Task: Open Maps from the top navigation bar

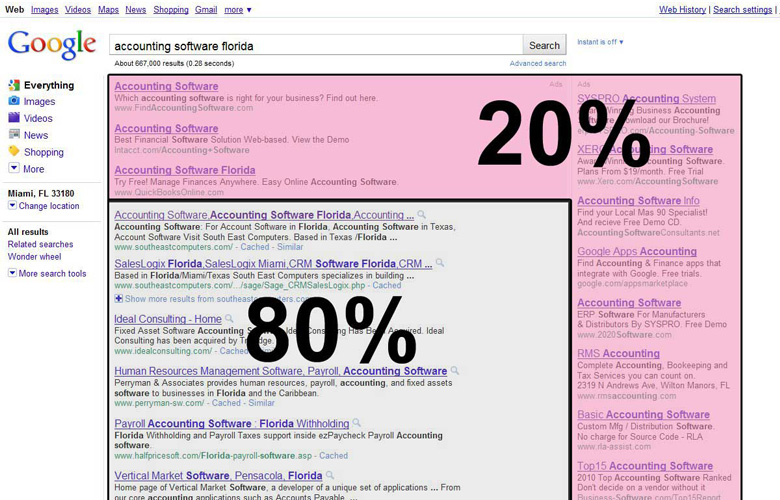Action: click(x=108, y=10)
